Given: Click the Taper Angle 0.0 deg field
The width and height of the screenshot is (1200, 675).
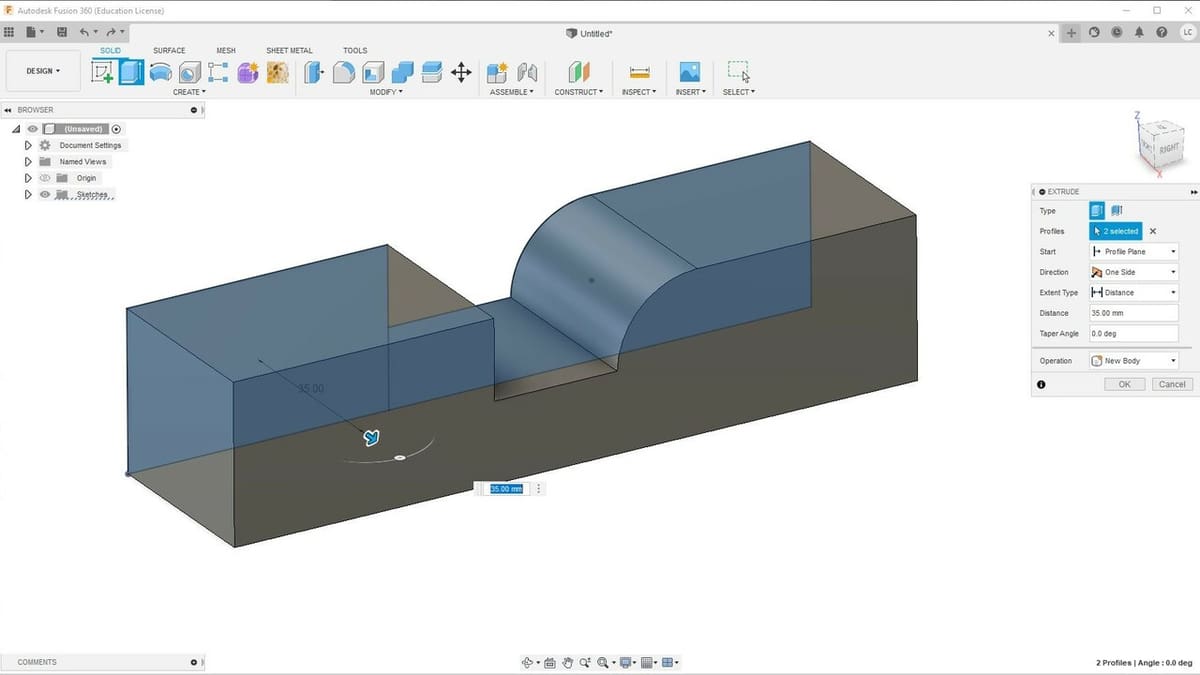Looking at the screenshot, I should pyautogui.click(x=1133, y=333).
